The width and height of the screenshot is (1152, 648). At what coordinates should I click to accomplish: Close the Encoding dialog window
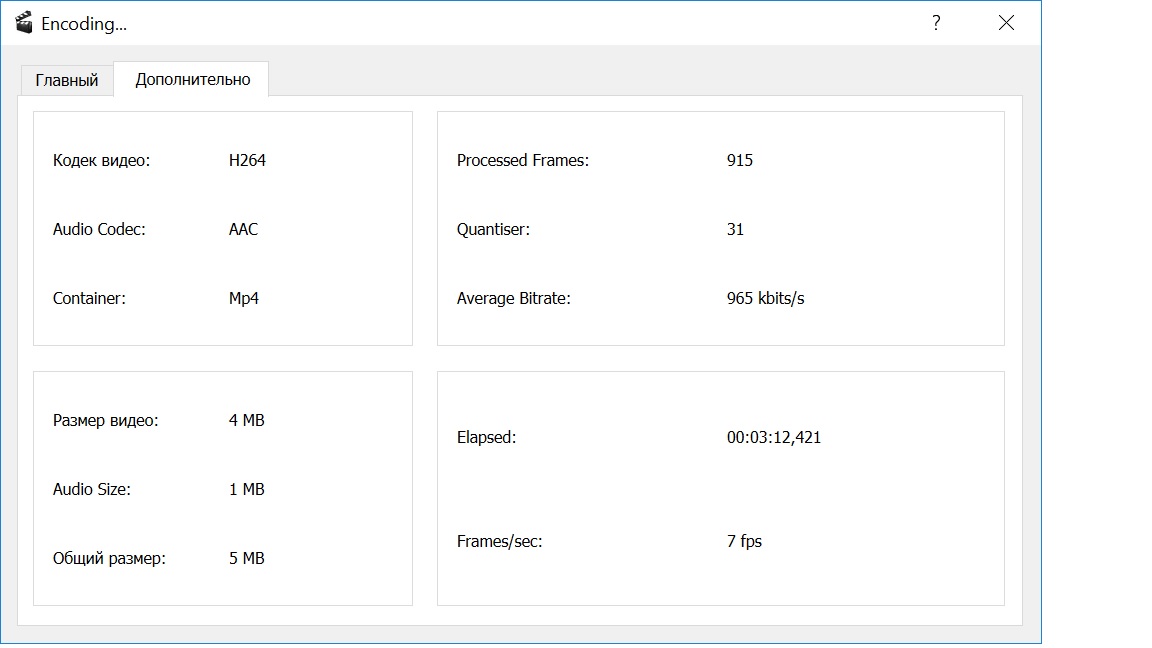pos(1006,23)
